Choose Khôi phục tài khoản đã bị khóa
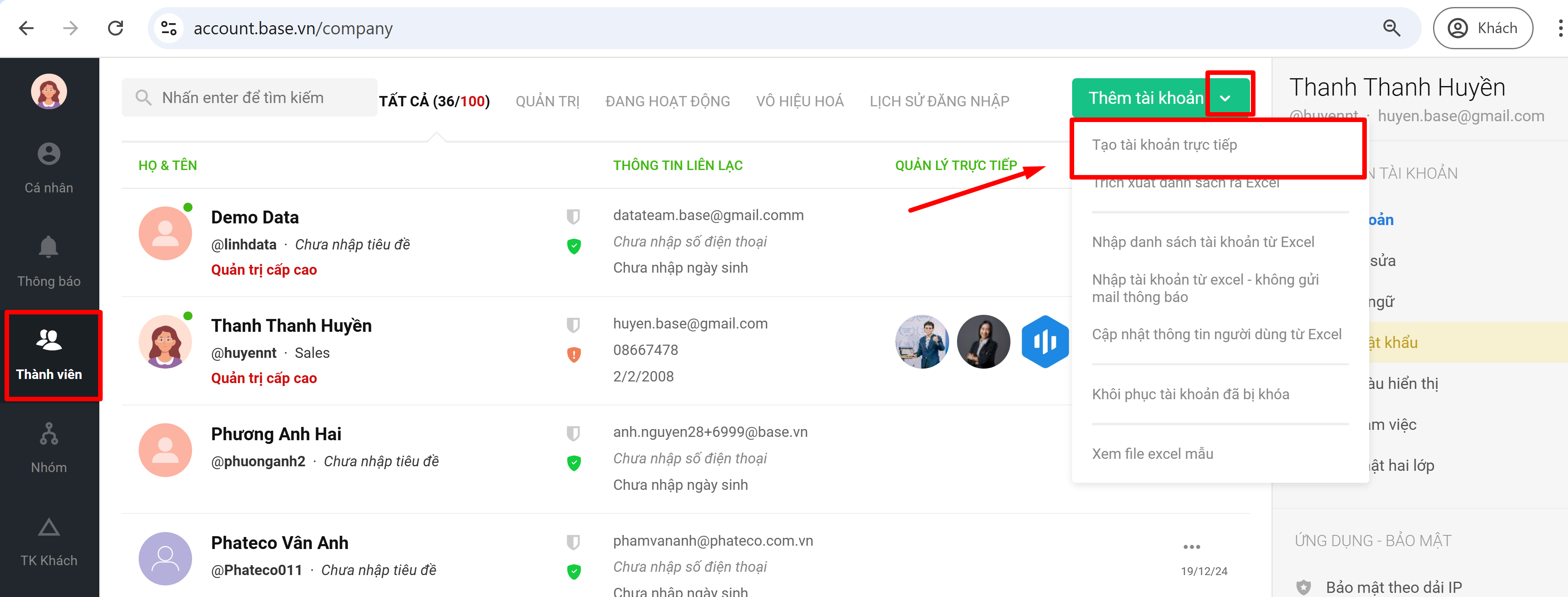Image resolution: width=1568 pixels, height=597 pixels. pos(1190,394)
